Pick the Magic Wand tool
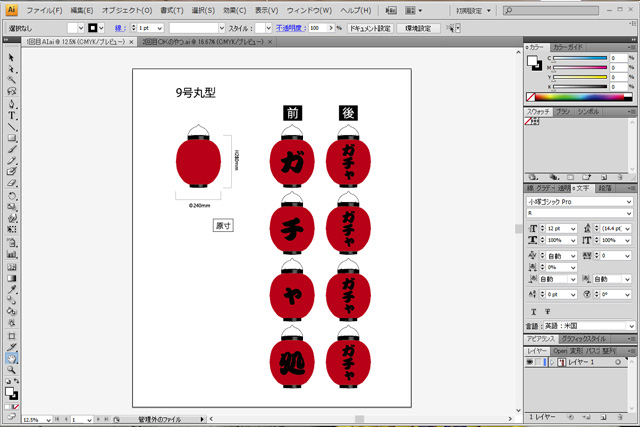Screen dimensions: 640x427 (x=11, y=80)
